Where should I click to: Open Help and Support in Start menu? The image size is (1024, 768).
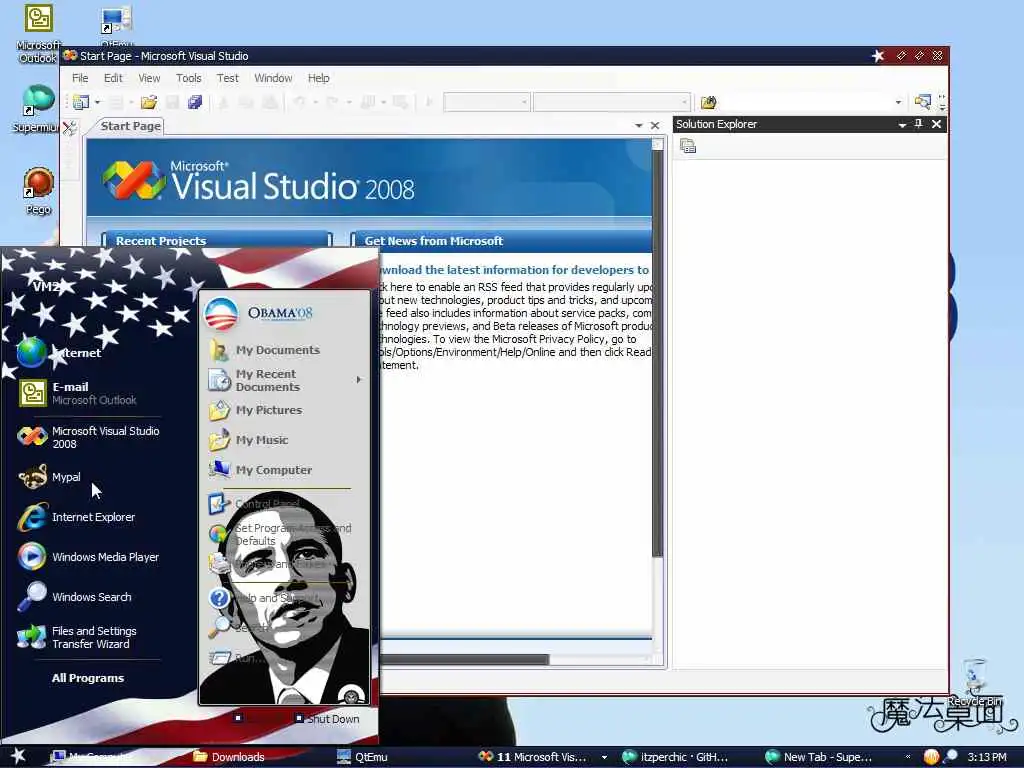264,598
